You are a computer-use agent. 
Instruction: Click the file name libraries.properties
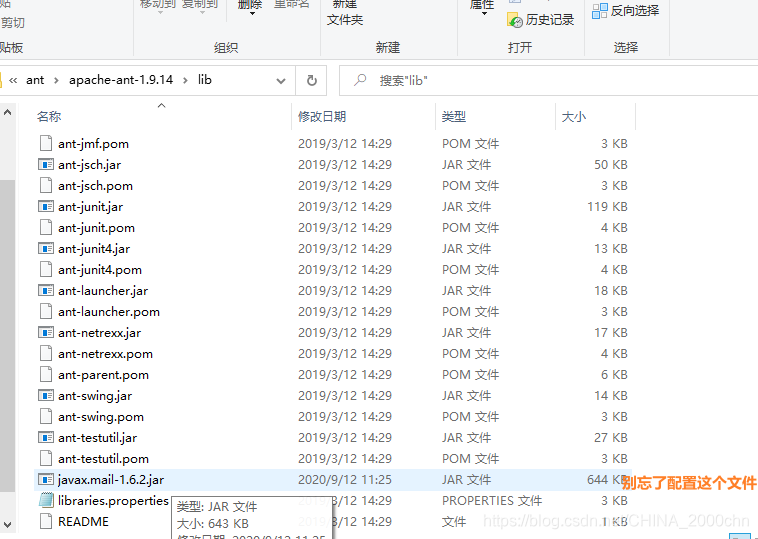[x=113, y=500]
